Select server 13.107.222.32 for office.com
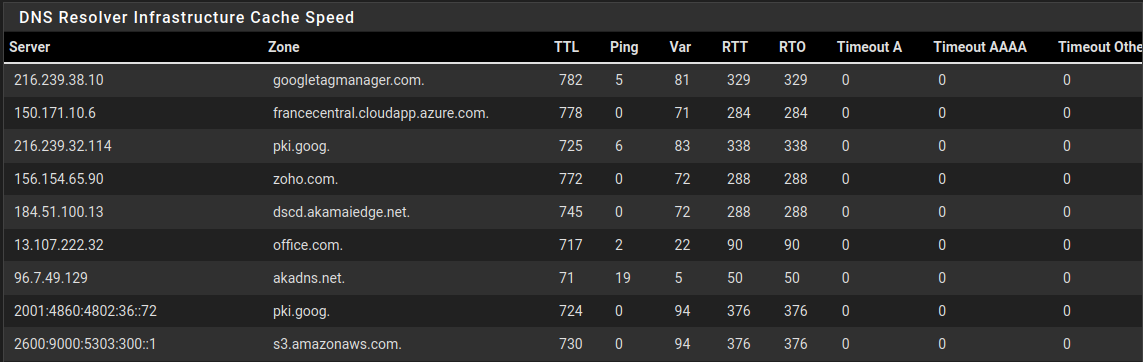Screen dimensions: 1143x362 pyautogui.click(x=58, y=245)
